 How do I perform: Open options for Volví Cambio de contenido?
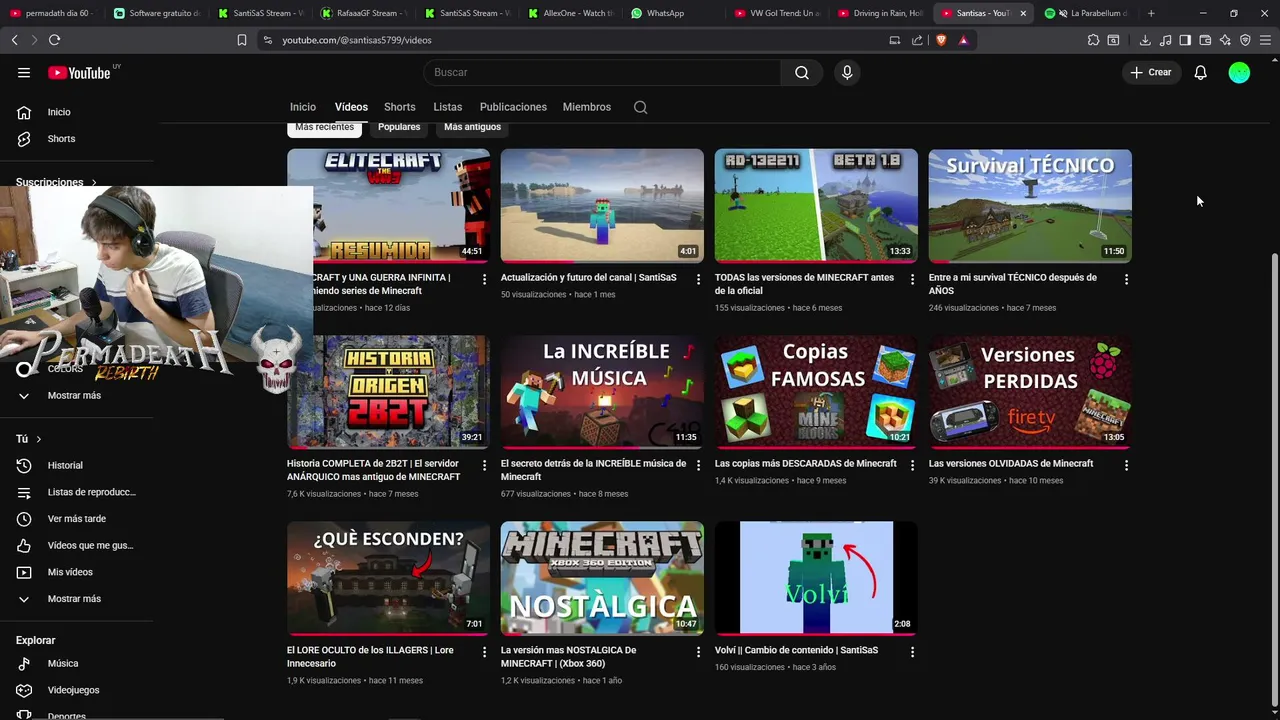click(912, 652)
